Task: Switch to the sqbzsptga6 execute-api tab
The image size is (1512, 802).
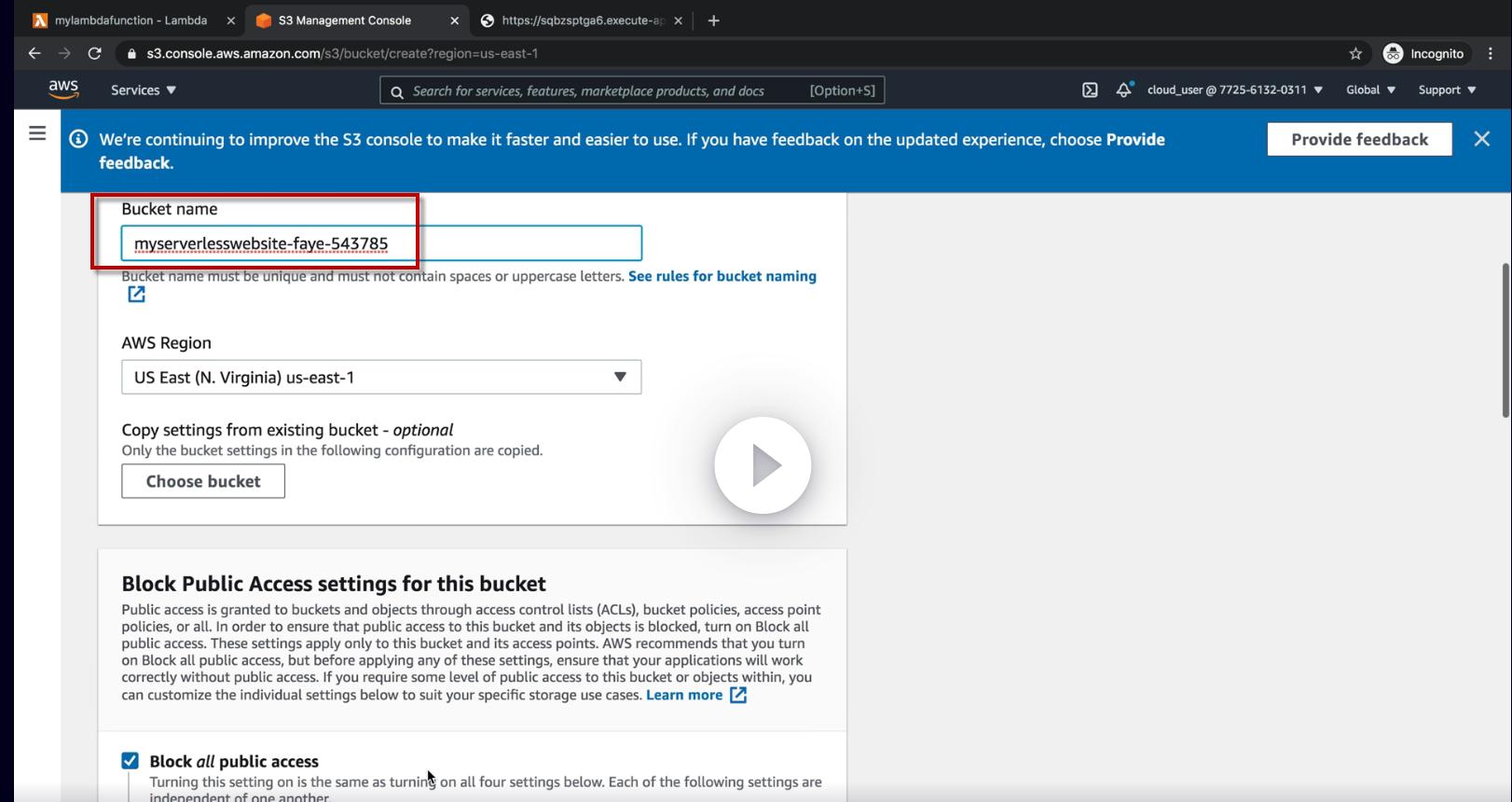Action: pyautogui.click(x=582, y=21)
